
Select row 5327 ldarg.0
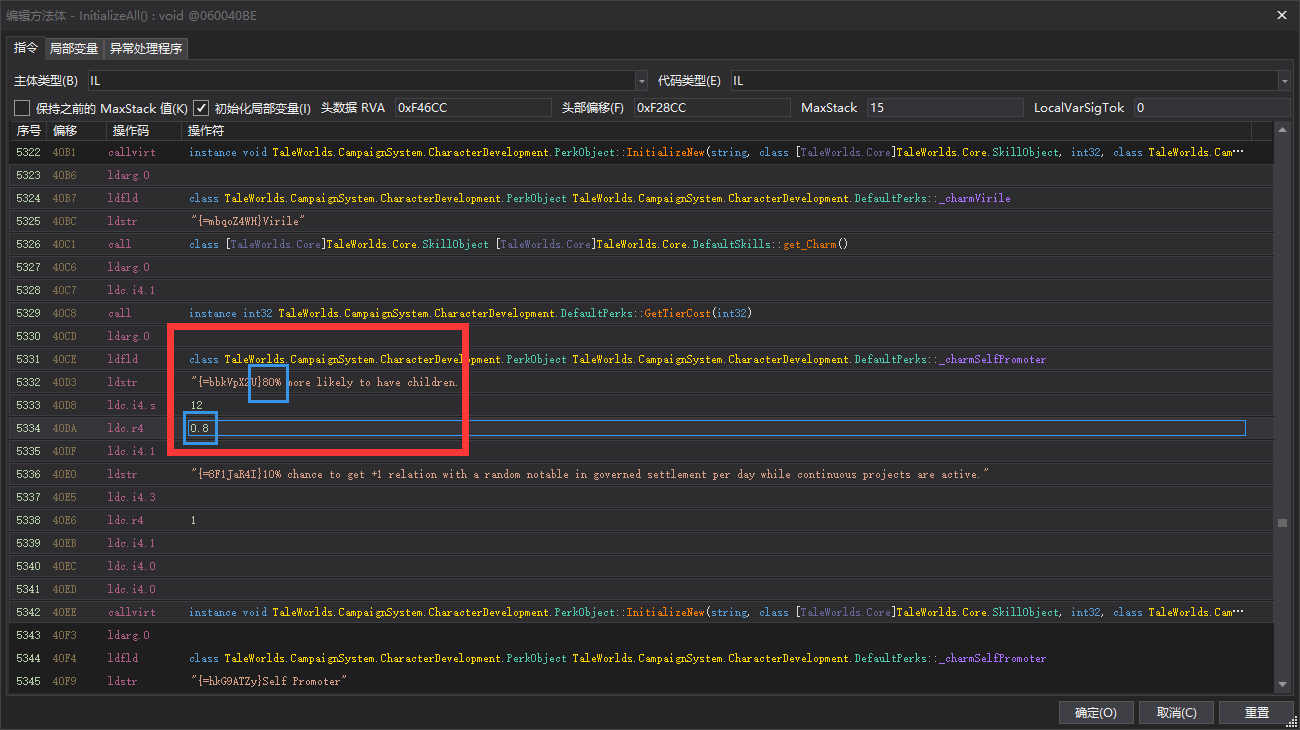click(x=642, y=267)
